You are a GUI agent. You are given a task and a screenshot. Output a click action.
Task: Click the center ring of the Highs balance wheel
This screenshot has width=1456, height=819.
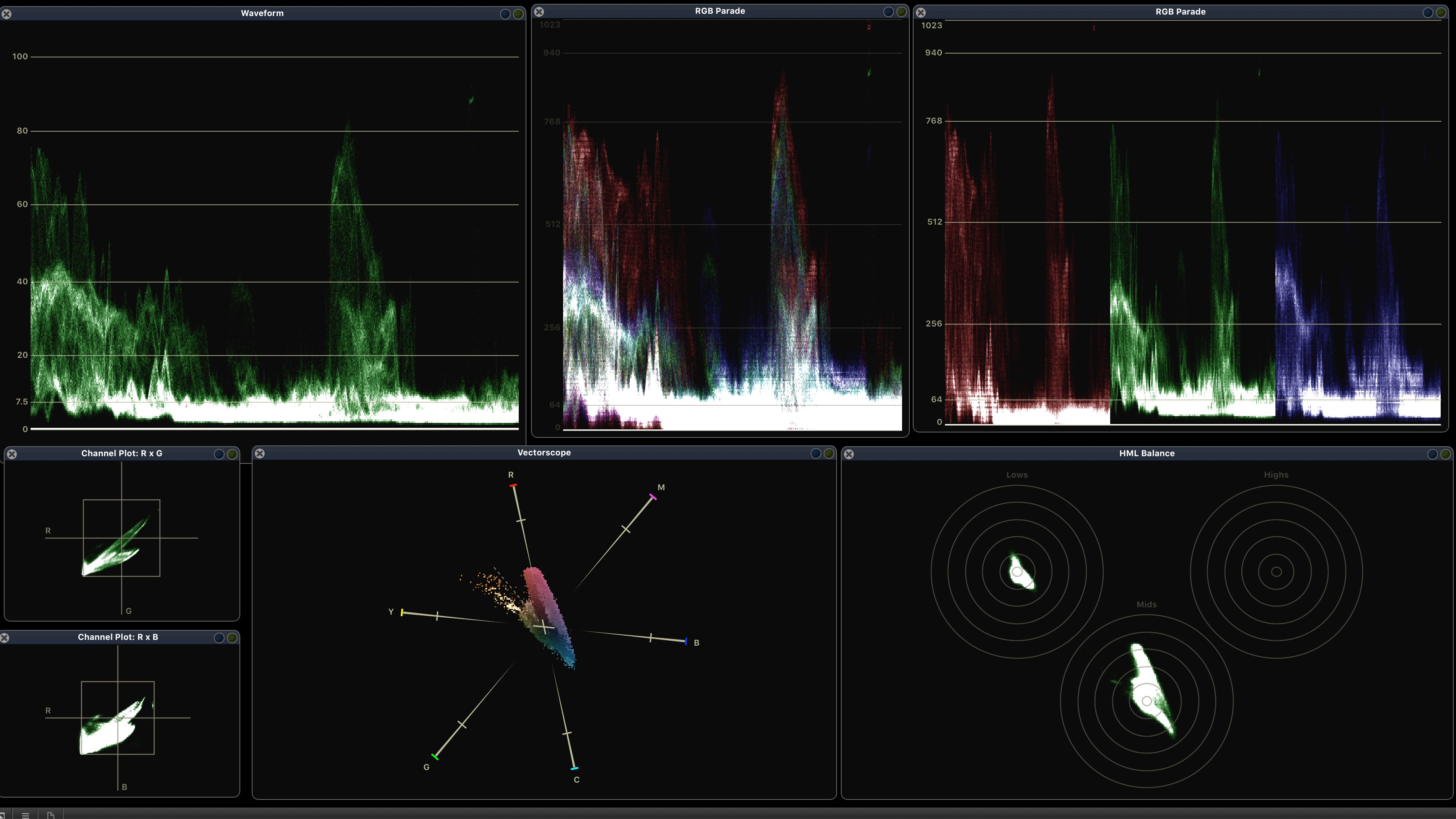(1276, 571)
